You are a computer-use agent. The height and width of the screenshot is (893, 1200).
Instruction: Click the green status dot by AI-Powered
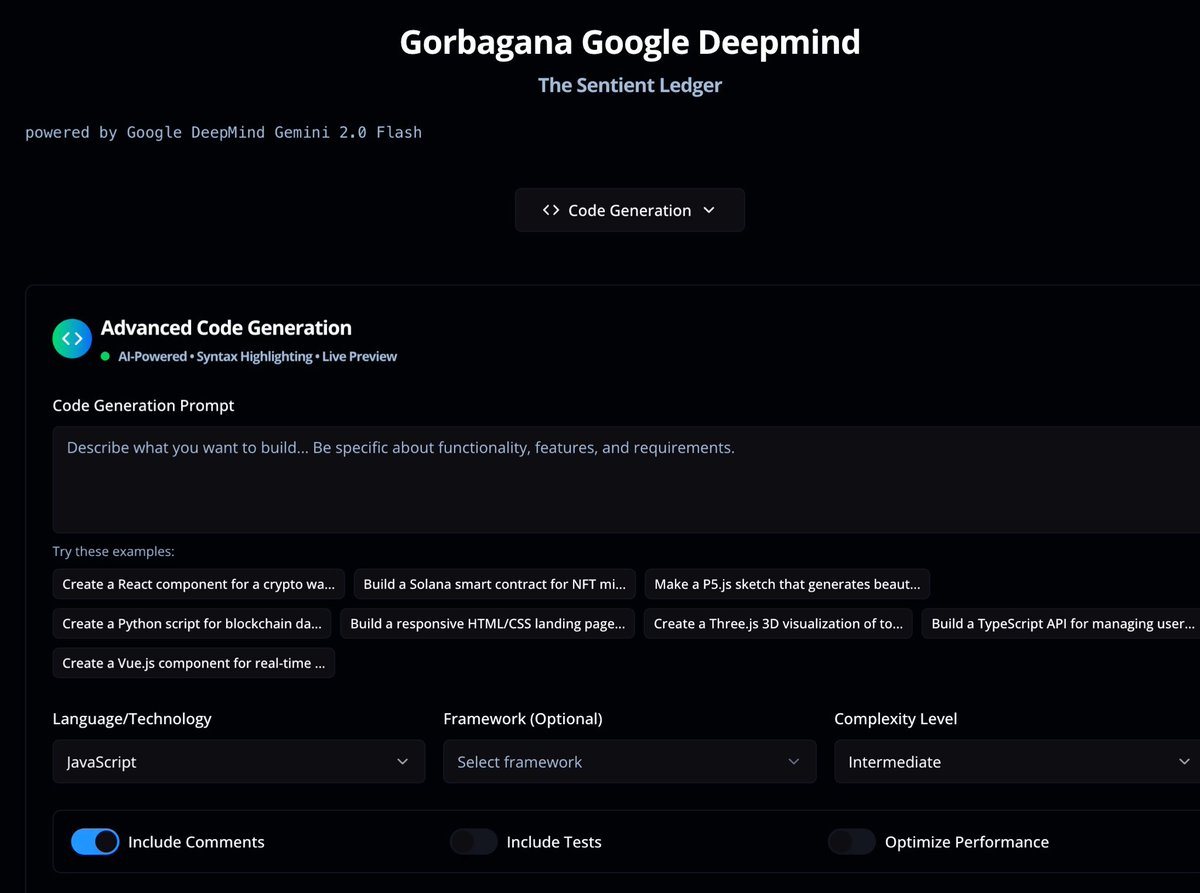point(105,356)
